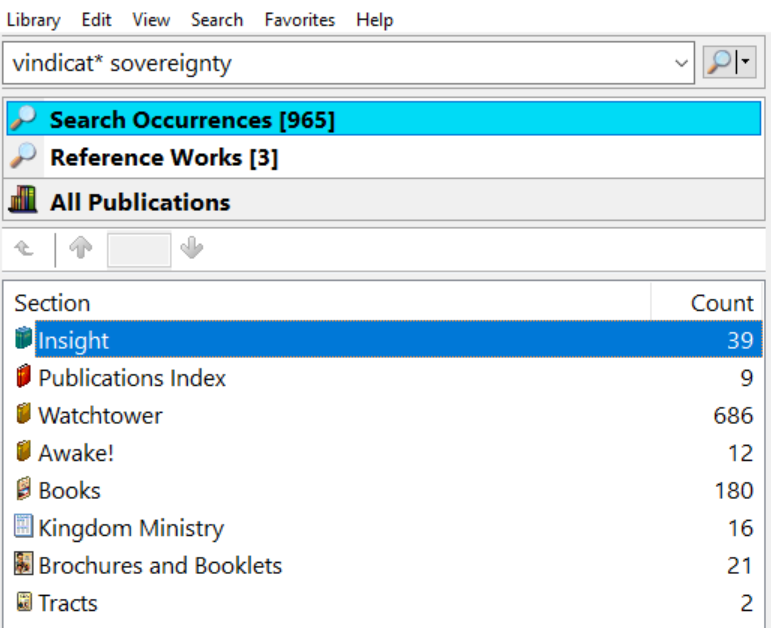Select Search Occurrences [965]
This screenshot has height=628, width=771.
(x=384, y=119)
